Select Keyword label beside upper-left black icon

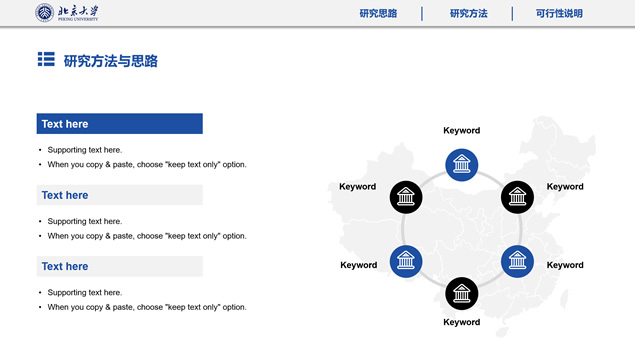tap(358, 187)
